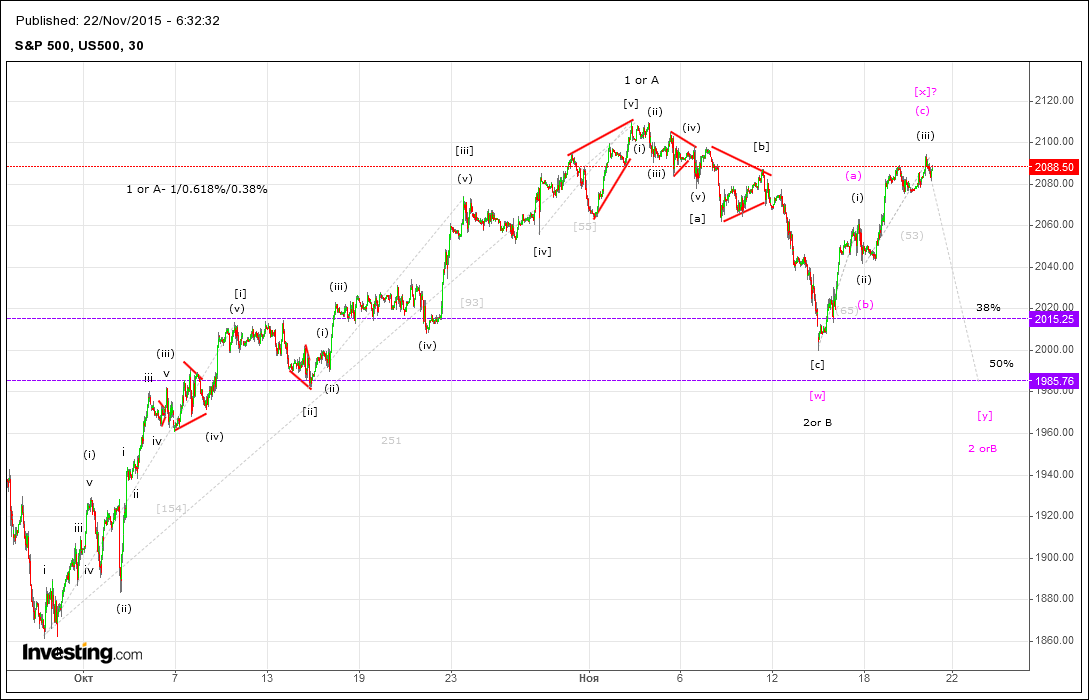The image size is (1089, 700).
Task: Click the 2060.00 price axis value
Action: pos(1055,225)
